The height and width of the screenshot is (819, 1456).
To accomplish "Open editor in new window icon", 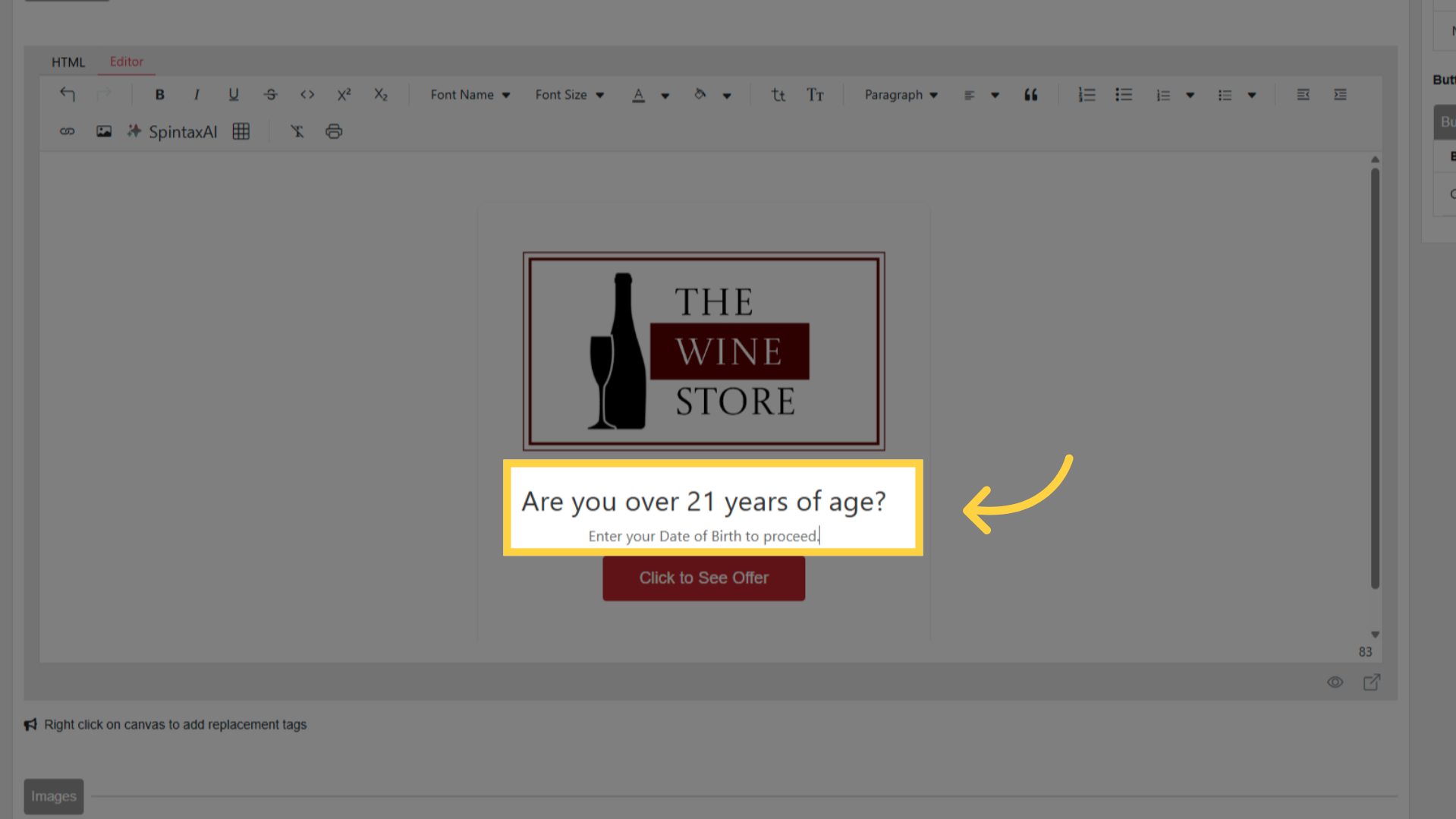I will coord(1372,682).
